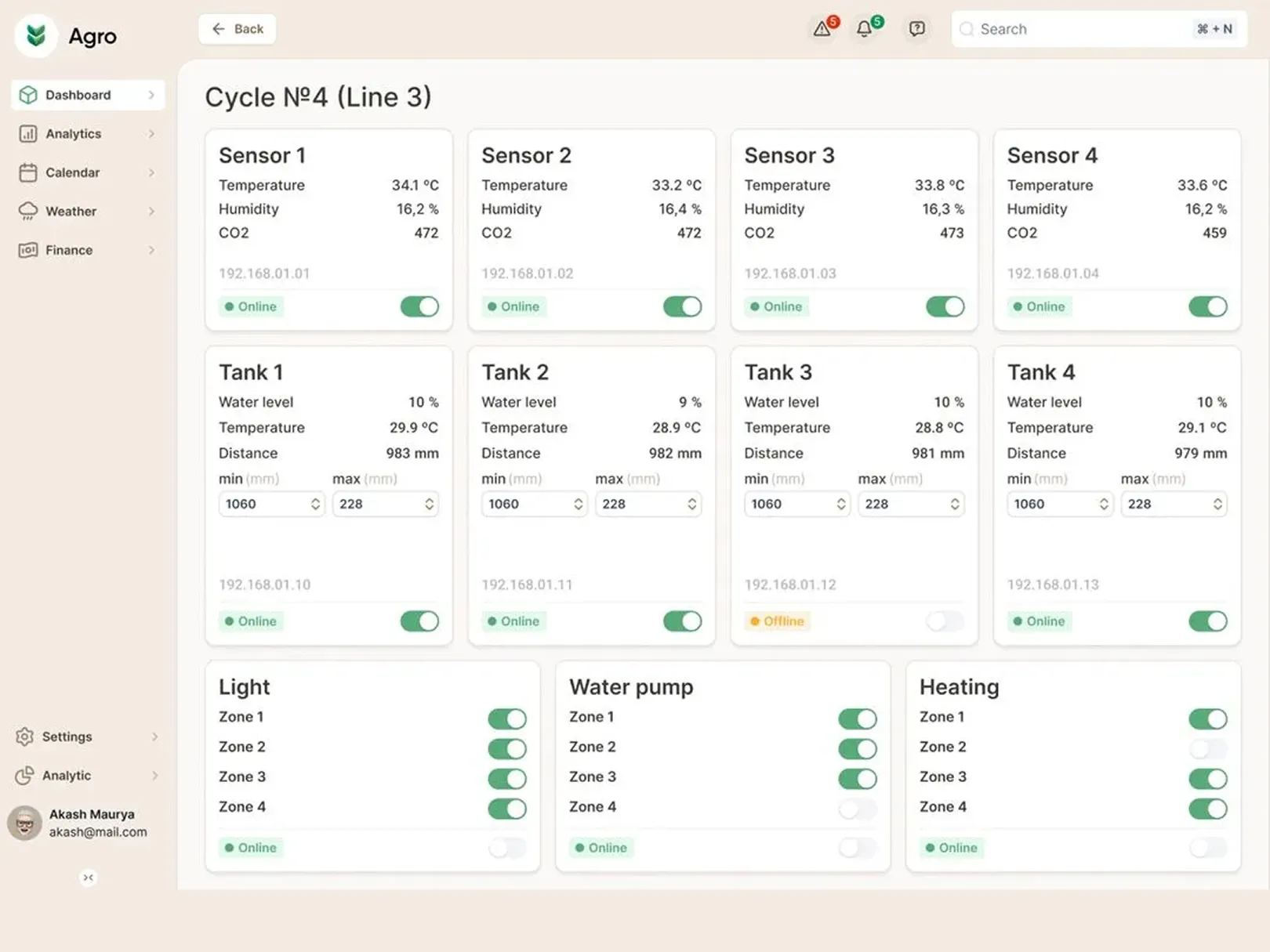Click the Heating Online status badge

[x=952, y=848]
